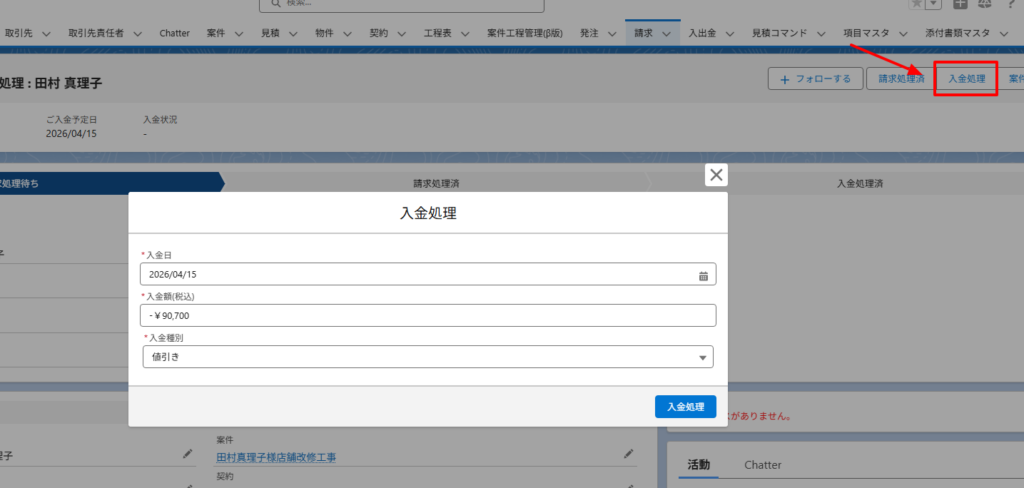This screenshot has width=1024, height=488.
Task: Click the フォローする button
Action: pyautogui.click(x=815, y=78)
